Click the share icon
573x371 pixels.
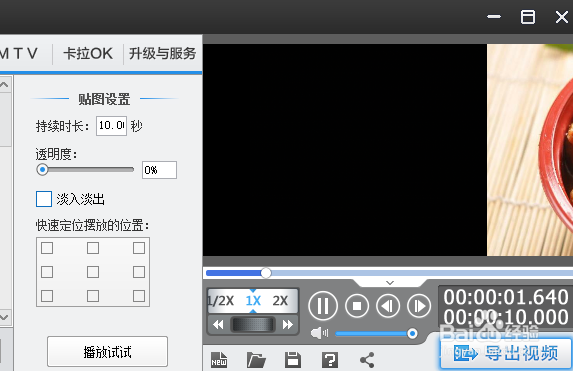pos(367,360)
